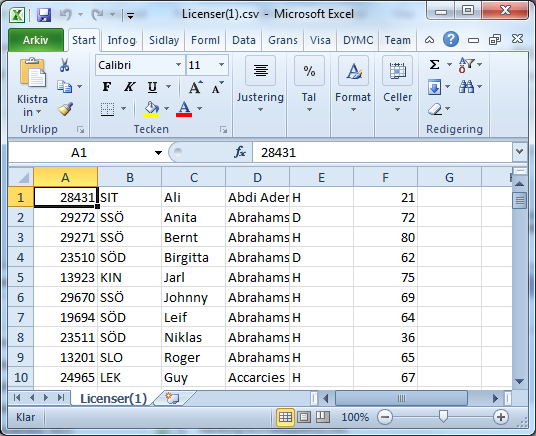536x436 pixels.
Task: Switch to Page Layout view button
Action: click(304, 417)
